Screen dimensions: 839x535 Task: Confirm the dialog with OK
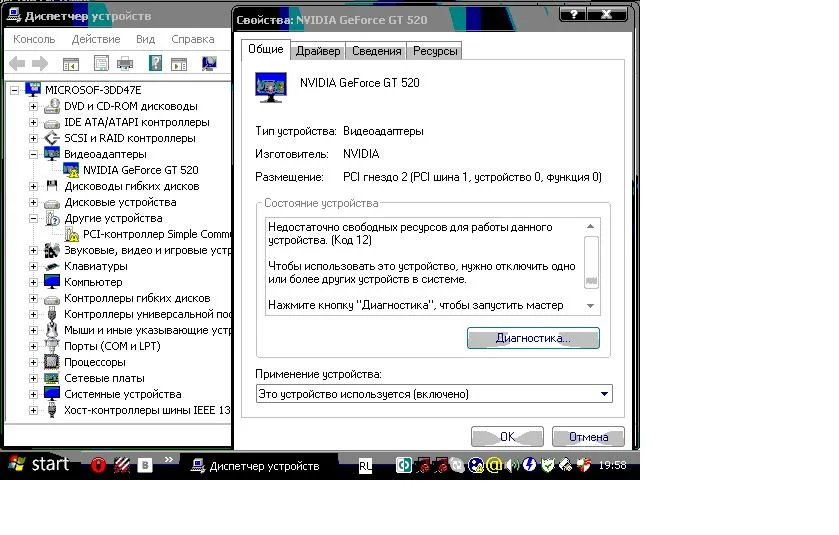coord(507,437)
